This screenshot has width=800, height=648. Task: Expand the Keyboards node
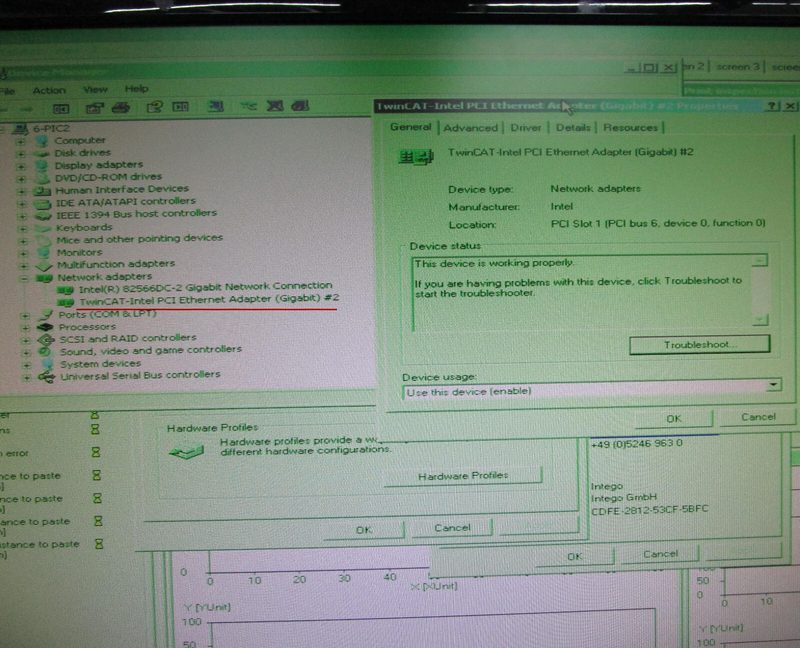(x=22, y=229)
